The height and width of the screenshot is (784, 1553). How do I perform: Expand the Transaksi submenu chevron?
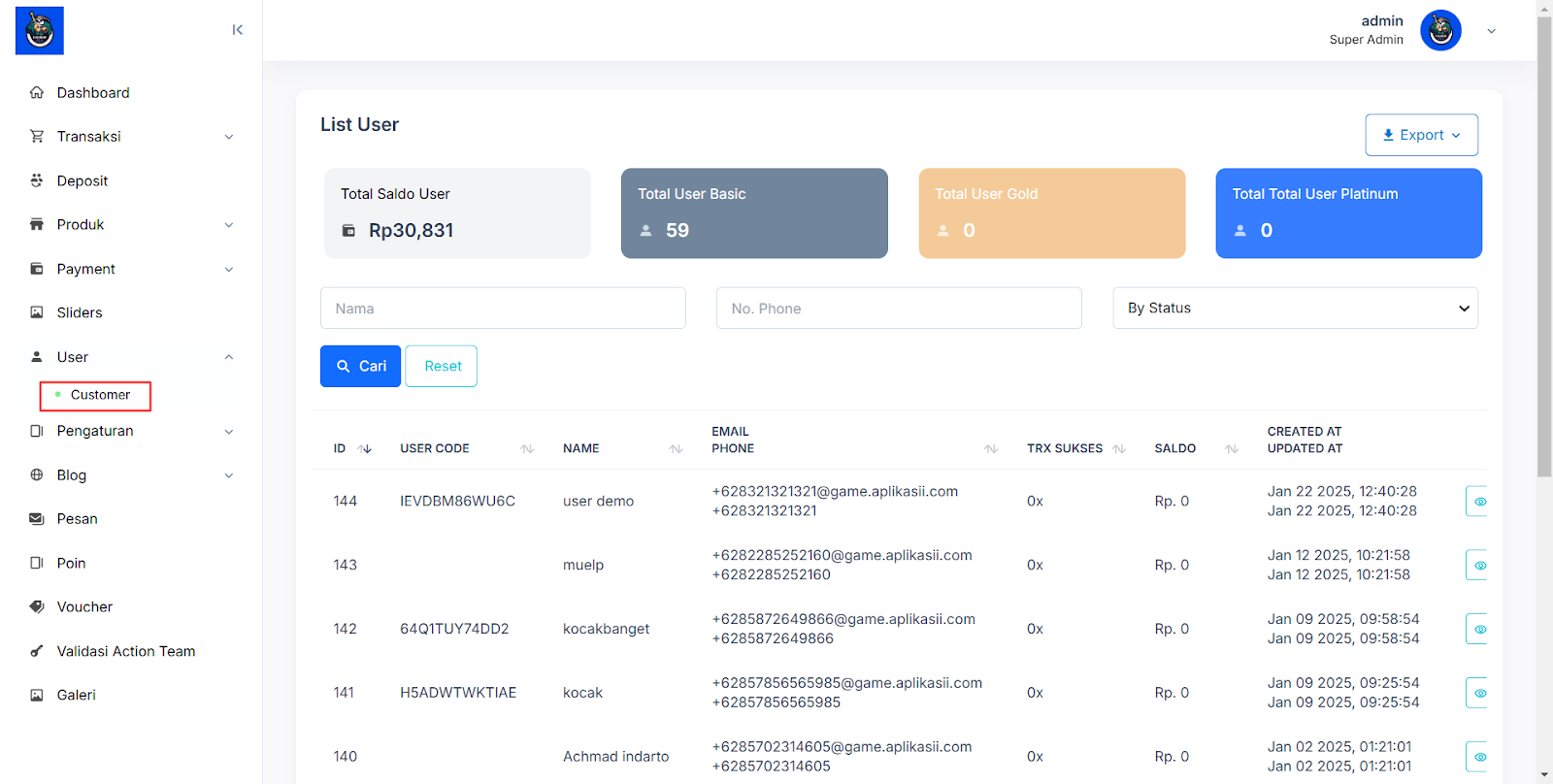coord(229,137)
